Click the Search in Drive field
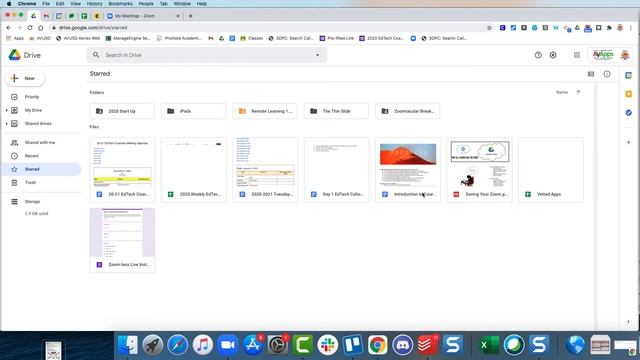Viewport: 640px width, 360px height. pos(206,55)
